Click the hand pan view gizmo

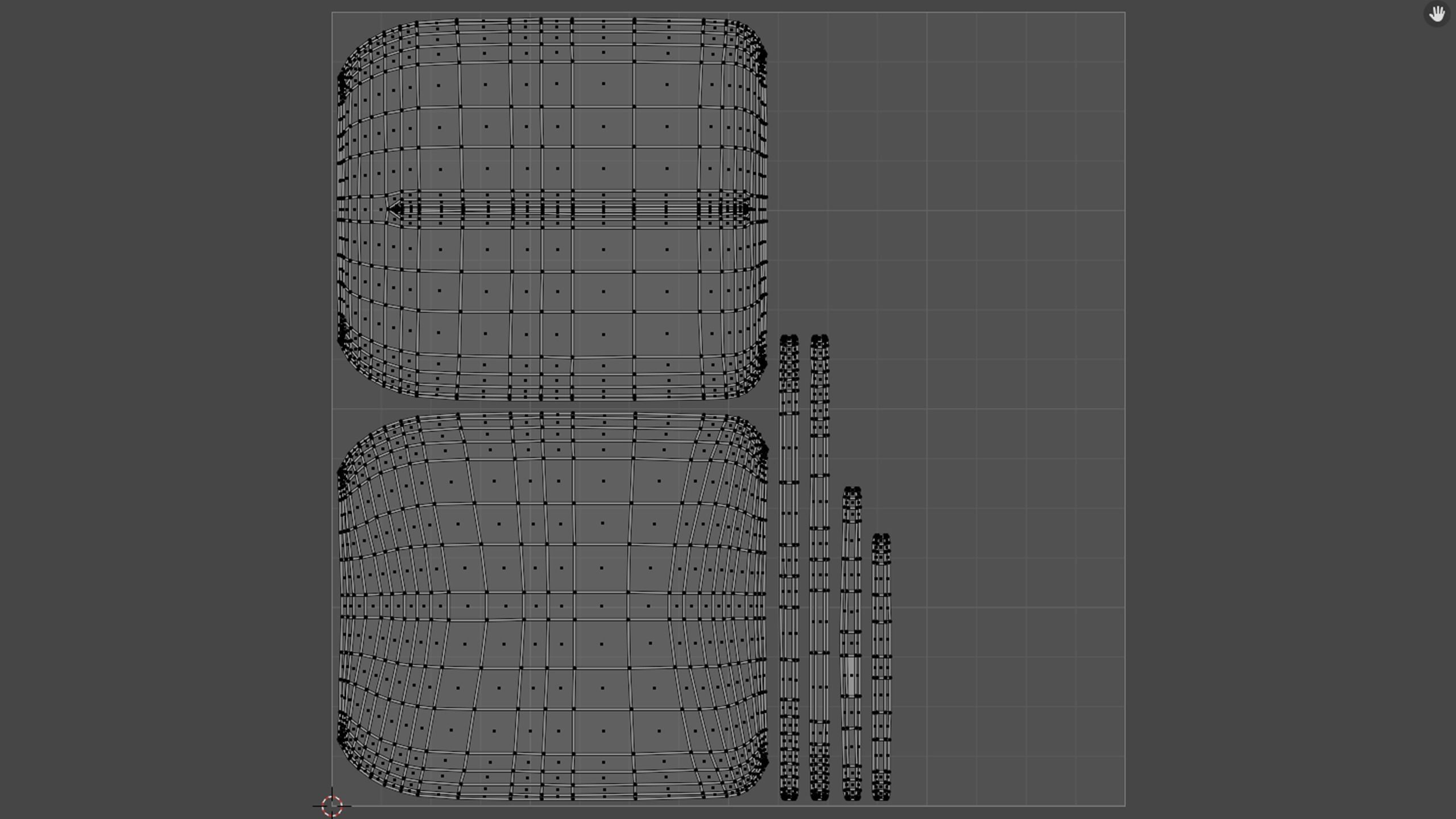(x=1437, y=13)
